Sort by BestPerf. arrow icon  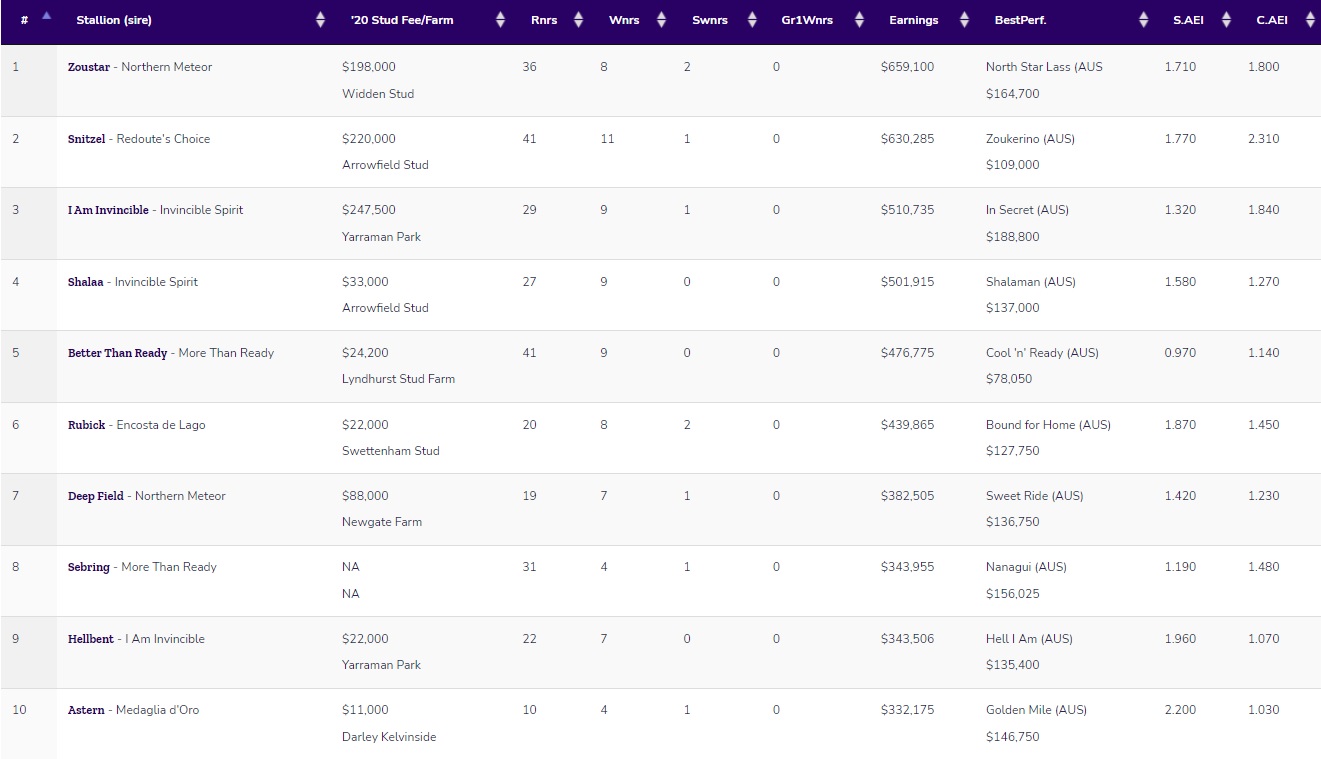1144,20
